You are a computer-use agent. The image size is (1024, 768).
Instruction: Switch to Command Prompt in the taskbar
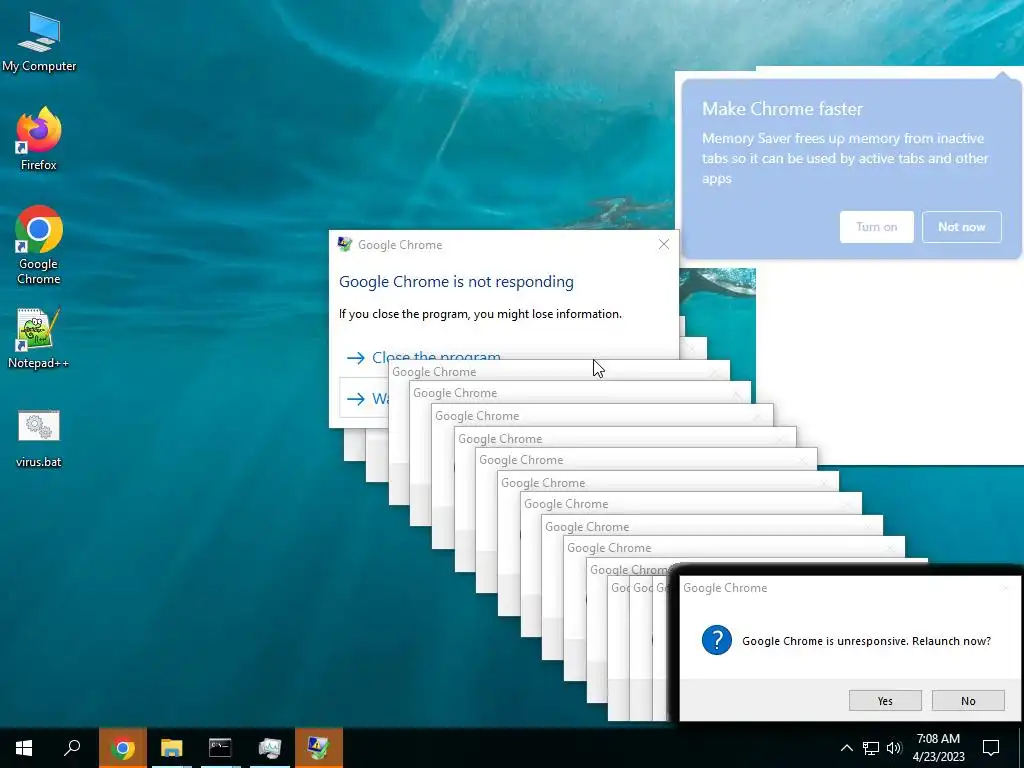tap(221, 748)
